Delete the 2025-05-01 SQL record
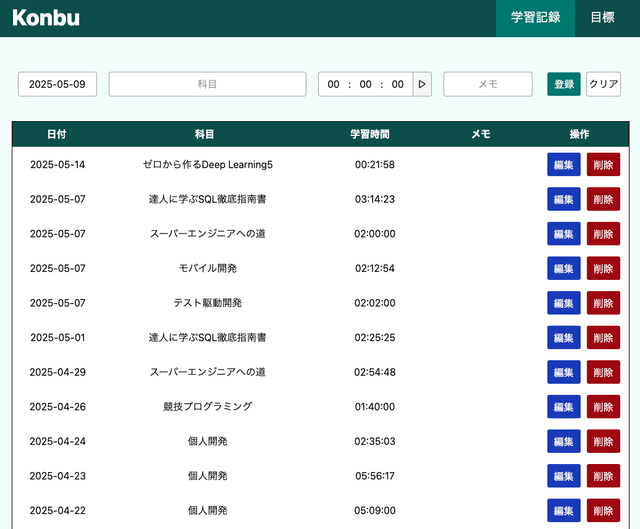This screenshot has height=529, width=640. click(603, 338)
